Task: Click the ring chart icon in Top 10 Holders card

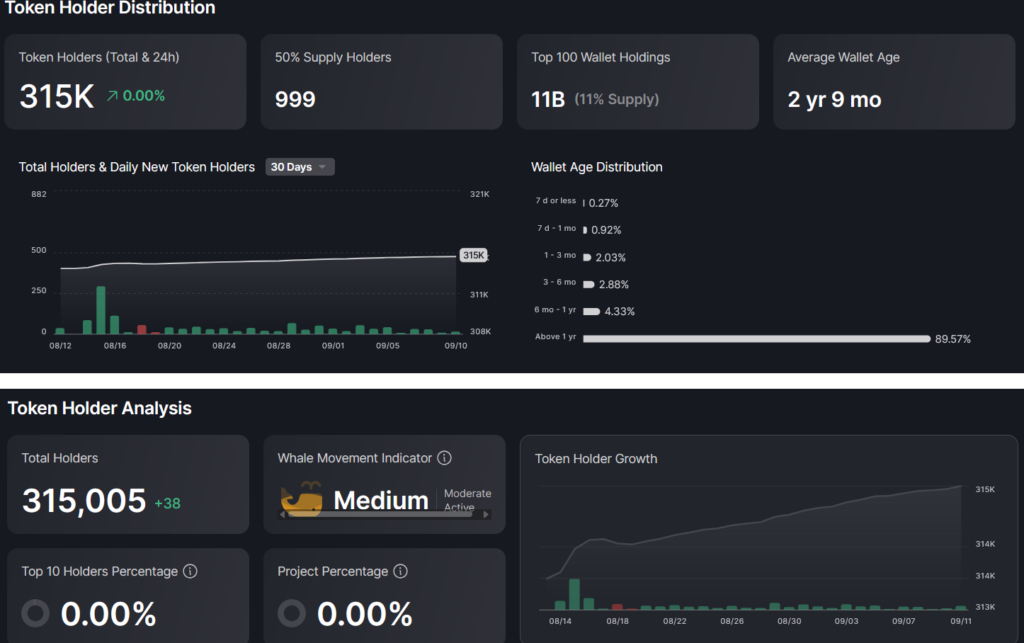Action: coord(35,614)
